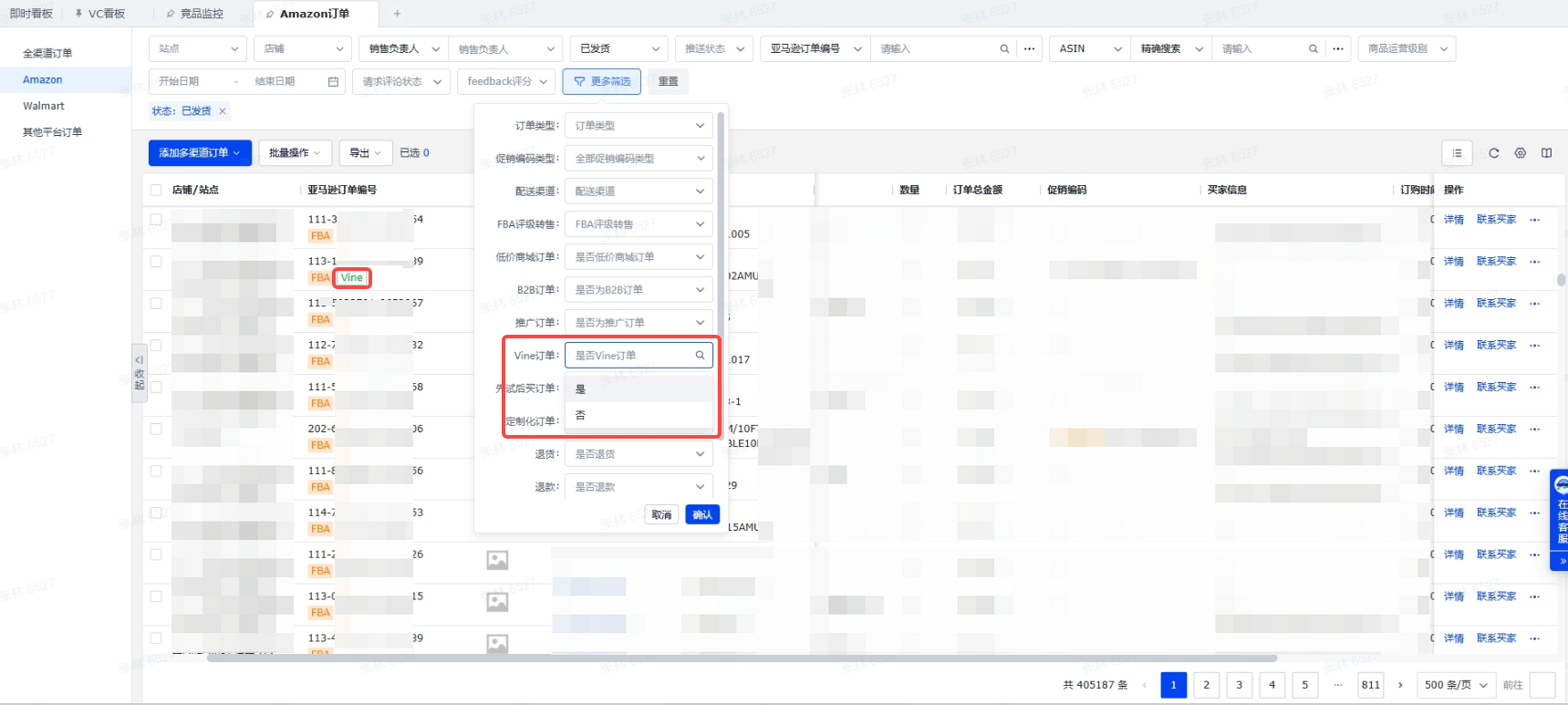Click search icon in order number field
Image resolution: width=1568 pixels, height=705 pixels.
click(x=1004, y=49)
